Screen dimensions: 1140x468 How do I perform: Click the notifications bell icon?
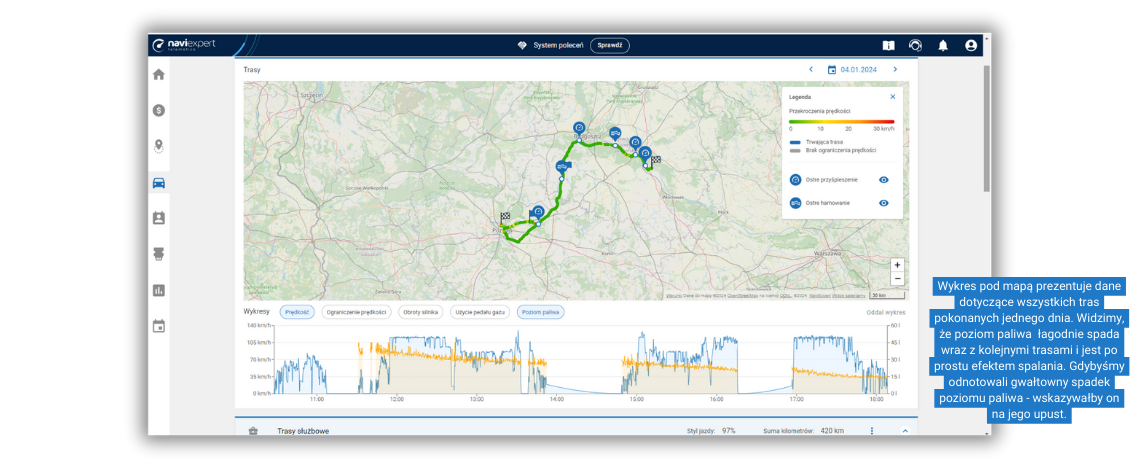click(x=943, y=45)
